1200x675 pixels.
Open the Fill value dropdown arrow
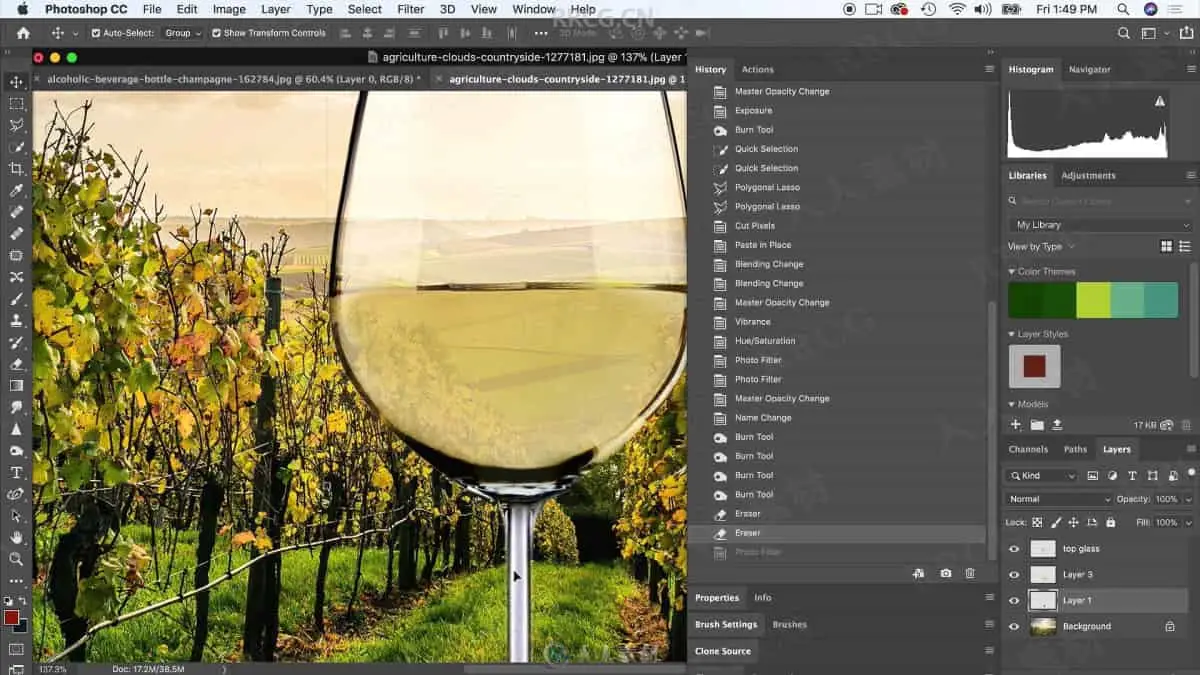[1188, 522]
